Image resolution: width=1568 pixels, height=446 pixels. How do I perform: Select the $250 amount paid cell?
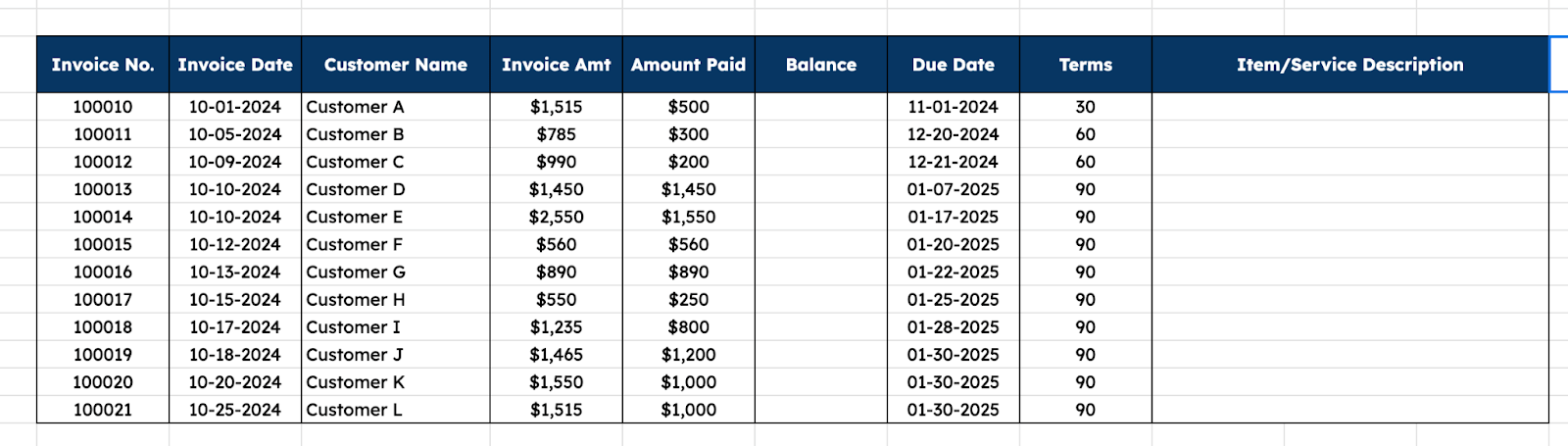pos(688,299)
